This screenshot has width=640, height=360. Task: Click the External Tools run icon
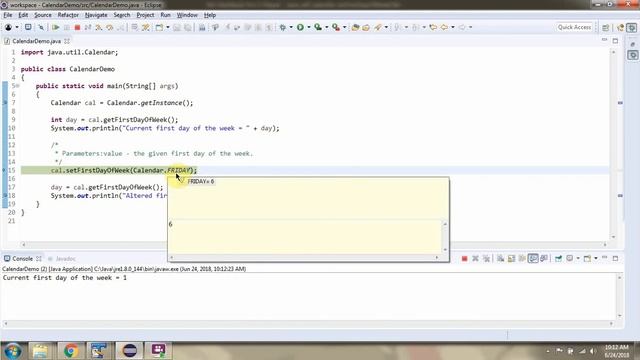click(x=336, y=27)
